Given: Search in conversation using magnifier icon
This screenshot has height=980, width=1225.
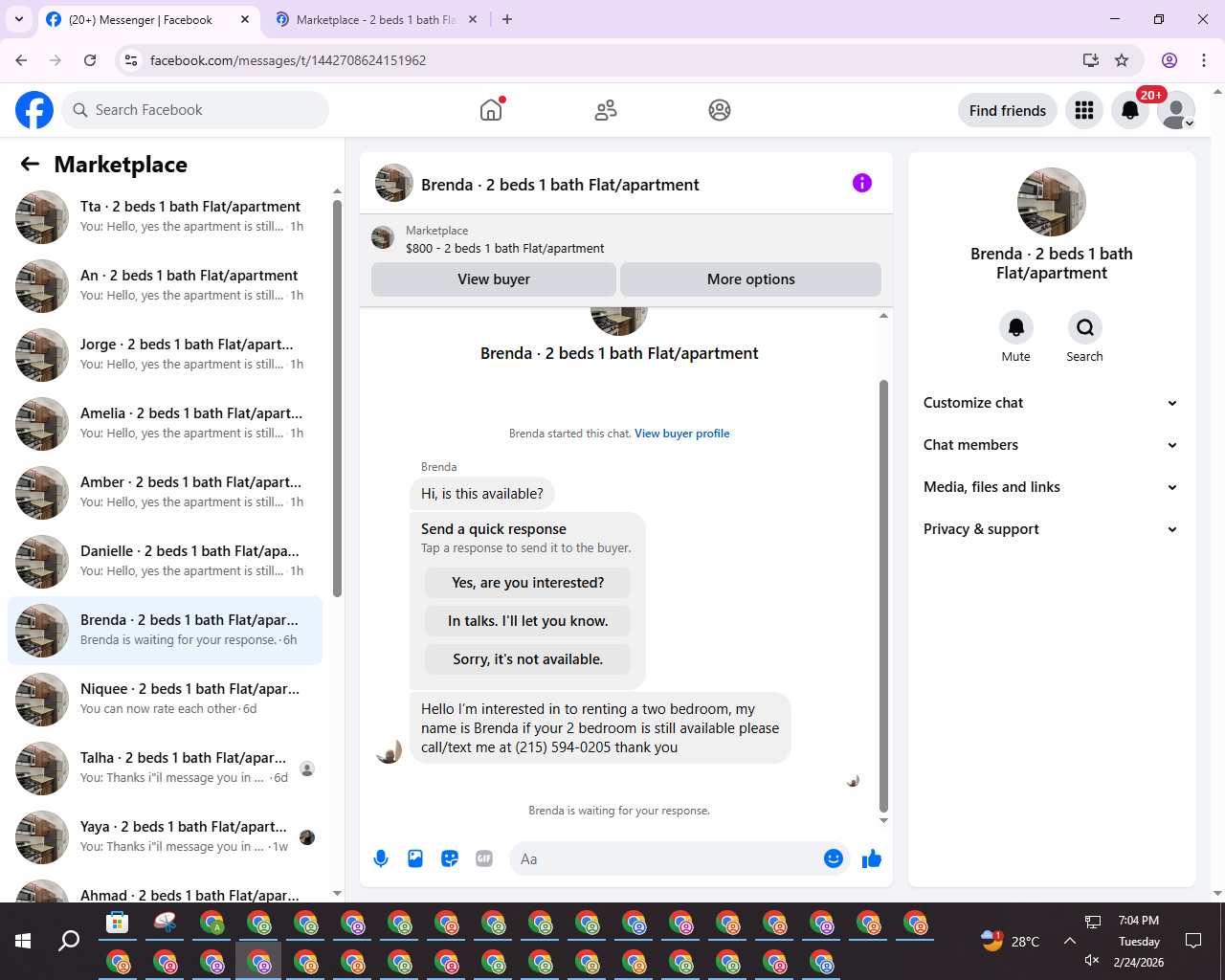Looking at the screenshot, I should click(1085, 327).
